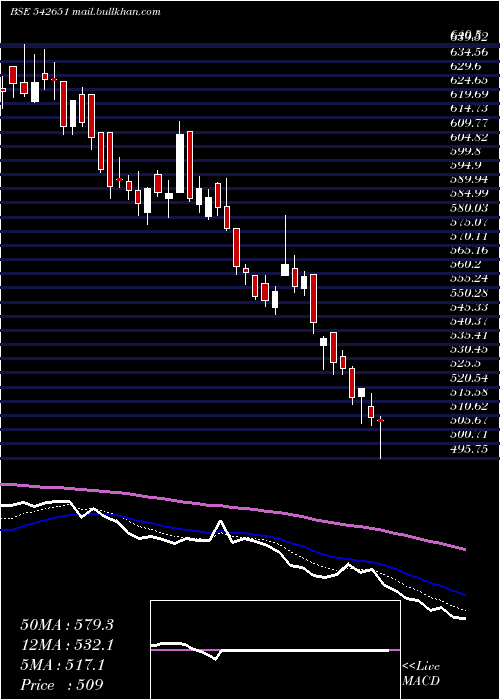Click the <<Live MACD label

(421, 673)
